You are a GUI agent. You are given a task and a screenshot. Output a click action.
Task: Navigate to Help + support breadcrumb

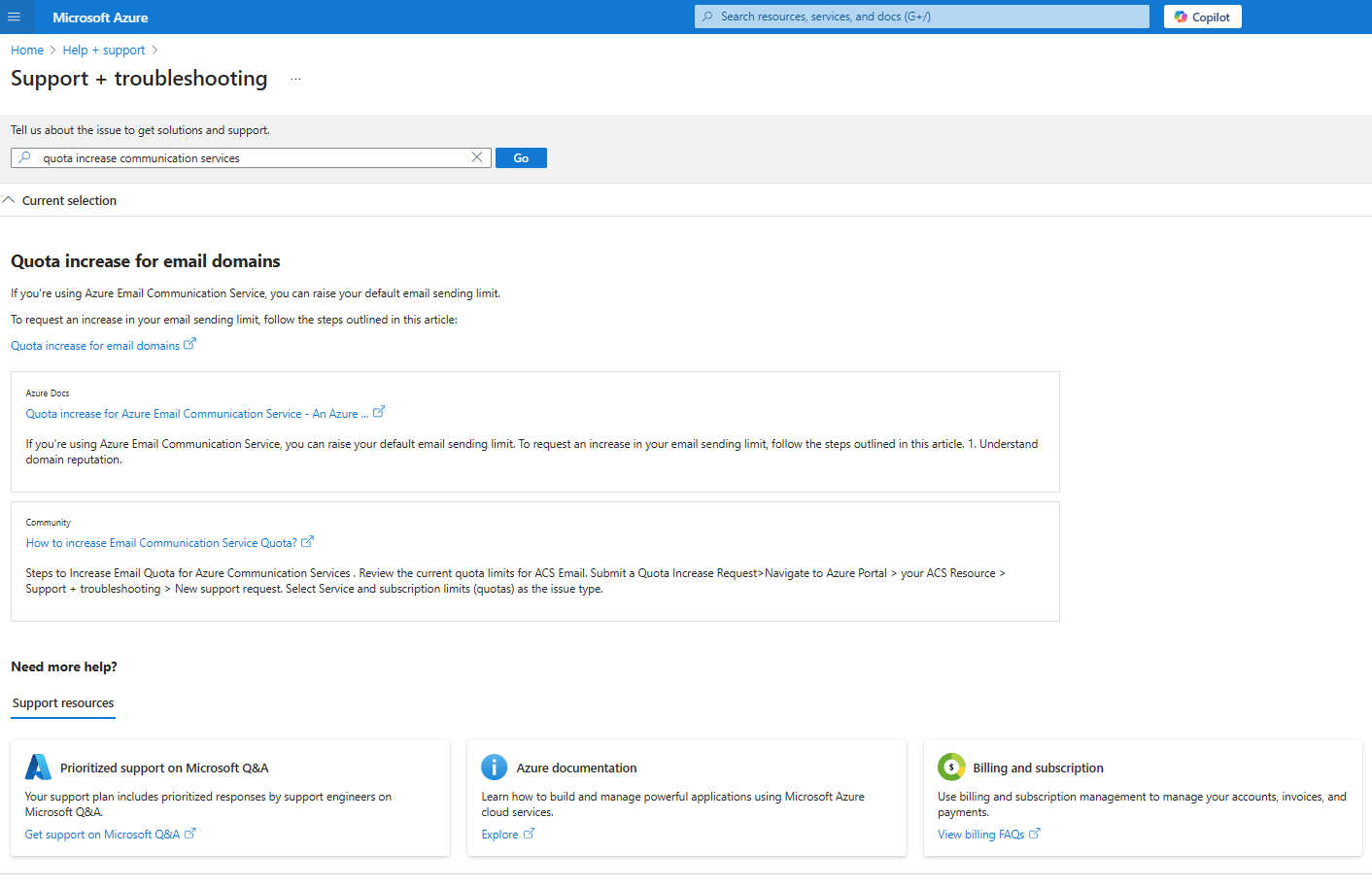pyautogui.click(x=102, y=50)
